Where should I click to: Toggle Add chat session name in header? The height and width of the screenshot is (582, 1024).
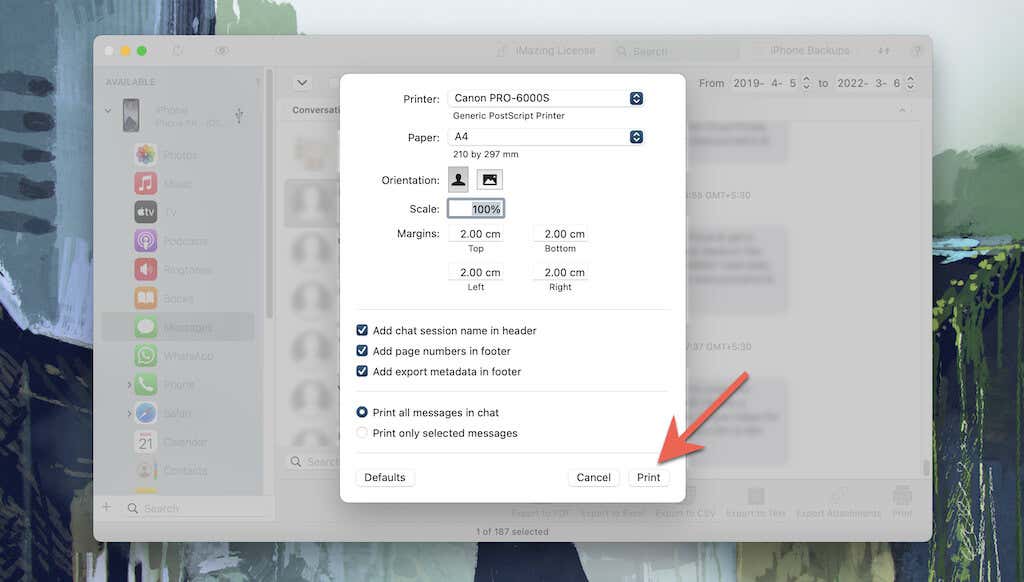[362, 331]
